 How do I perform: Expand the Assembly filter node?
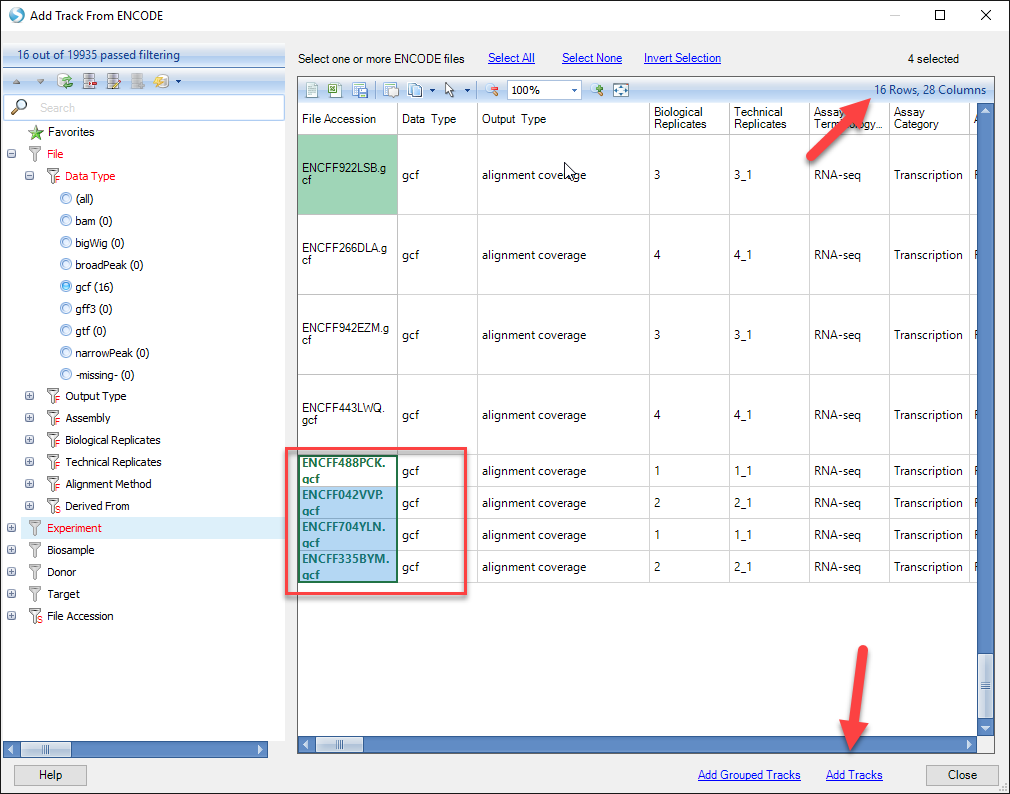30,417
